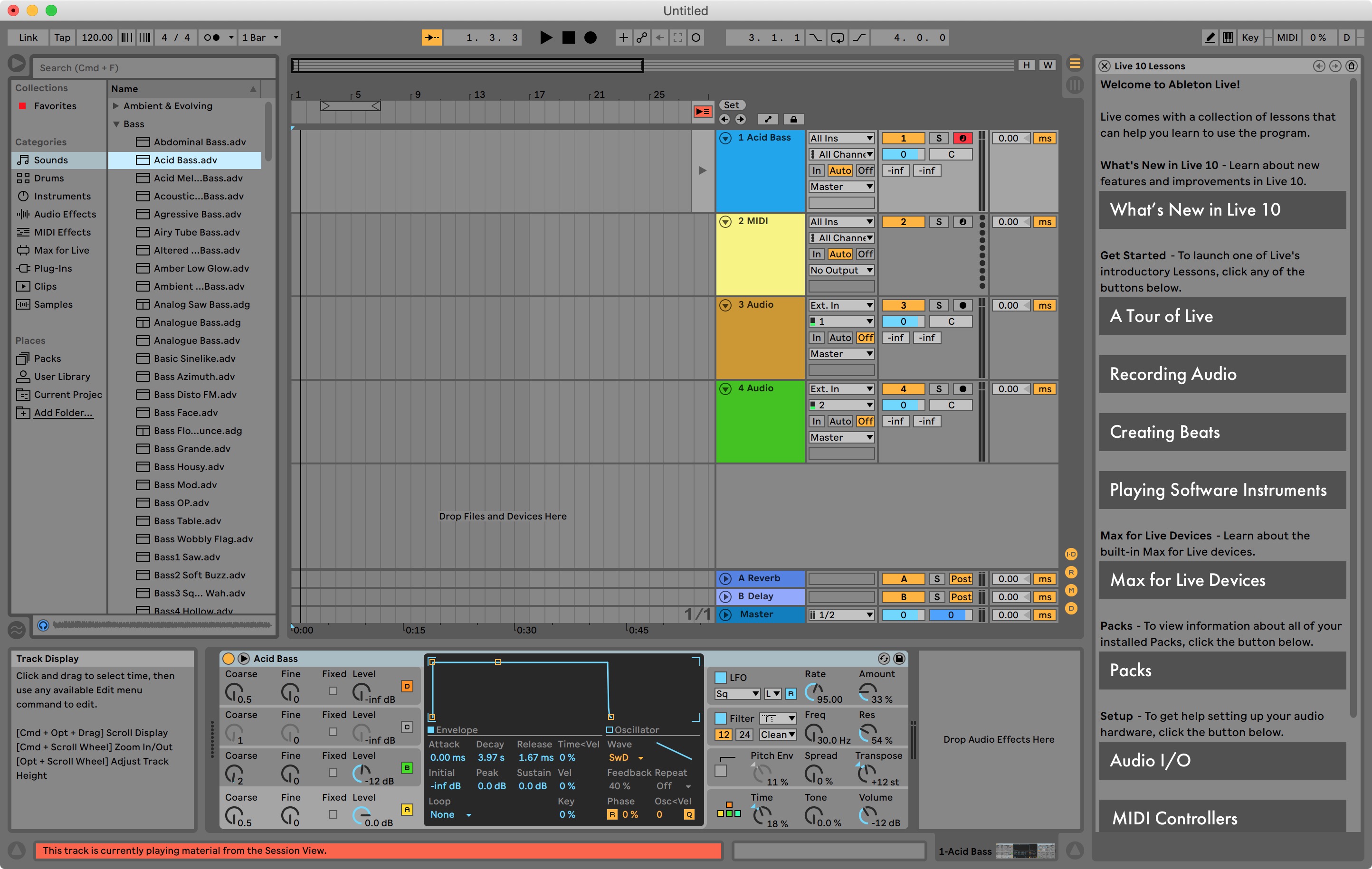The height and width of the screenshot is (869, 1372).
Task: Open User Library in Places
Action: (62, 377)
